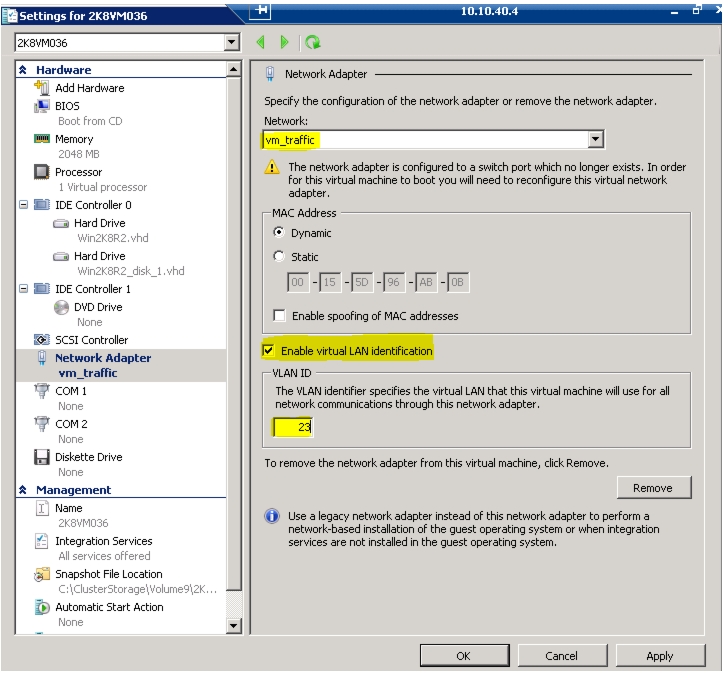Image resolution: width=728 pixels, height=683 pixels.
Task: Click the vertical scrollbar thumb in tree
Action: tap(234, 334)
